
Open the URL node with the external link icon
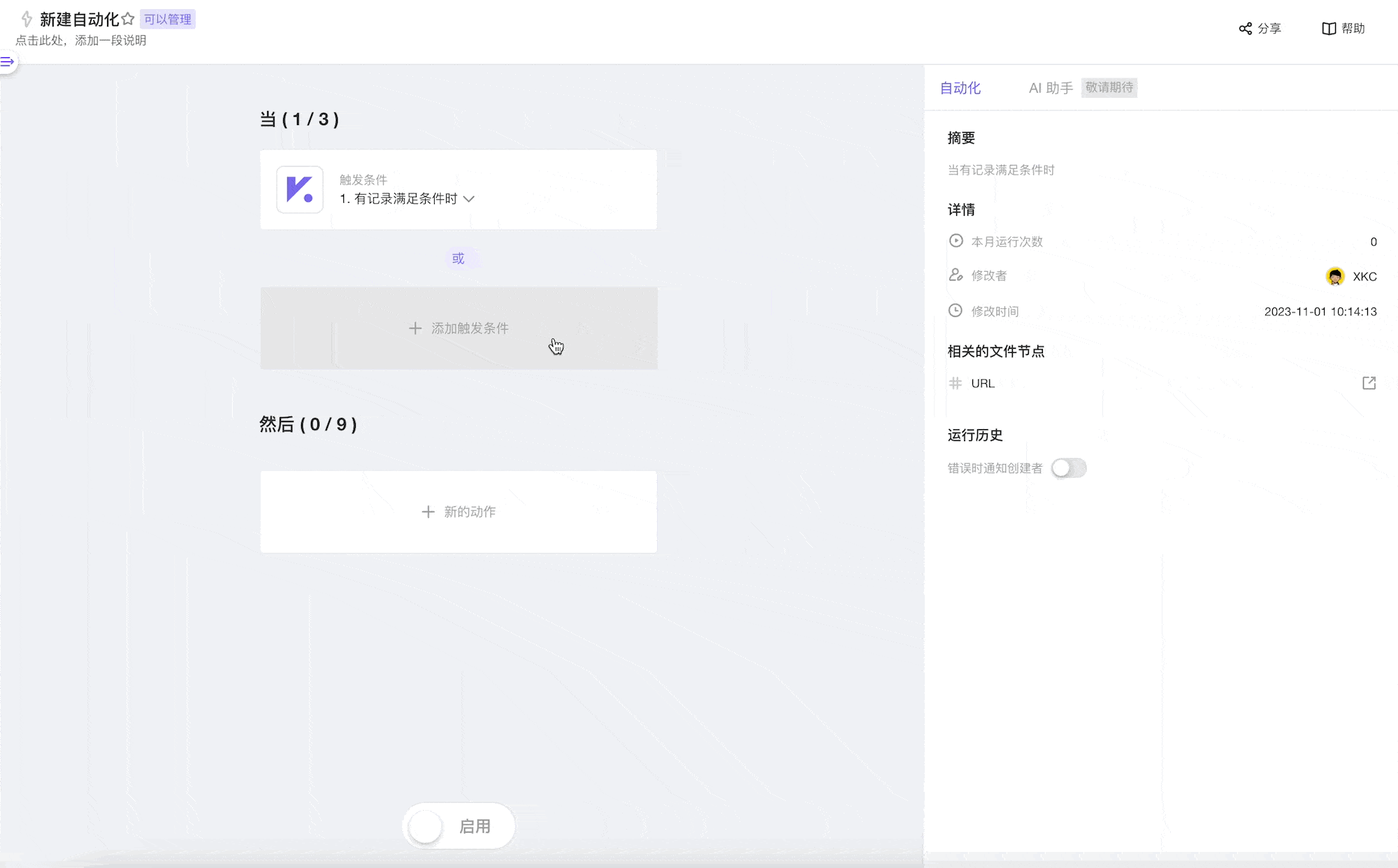point(1368,383)
